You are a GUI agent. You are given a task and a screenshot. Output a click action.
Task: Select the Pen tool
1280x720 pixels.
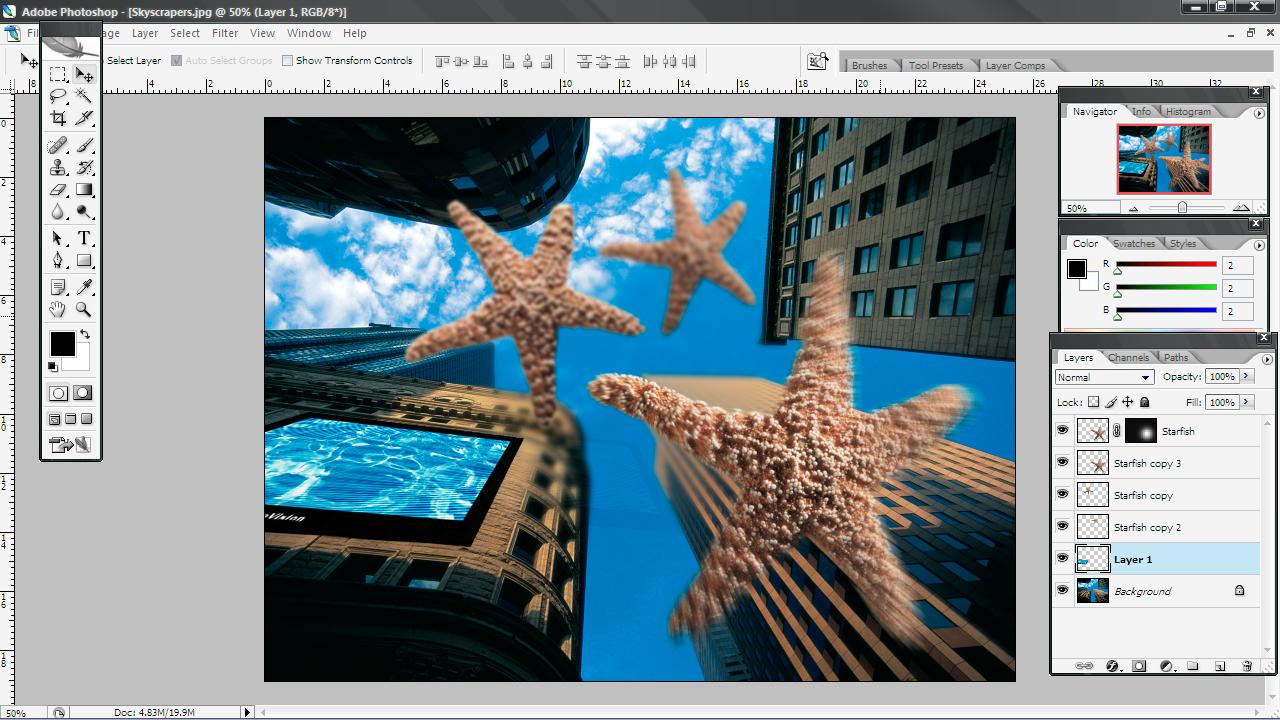(58, 260)
